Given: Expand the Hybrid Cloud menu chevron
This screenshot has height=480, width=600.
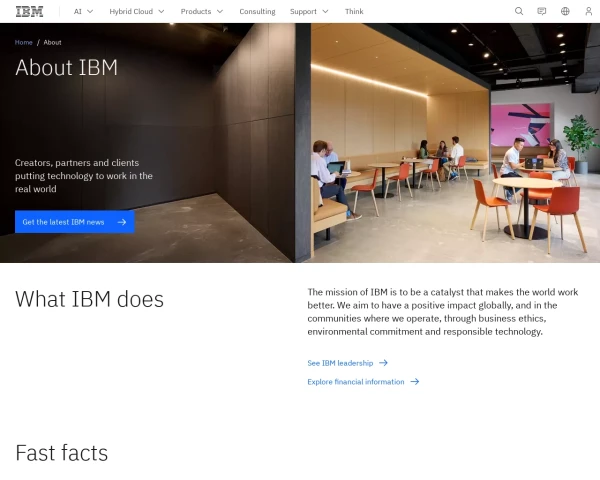Looking at the screenshot, I should click(x=161, y=11).
